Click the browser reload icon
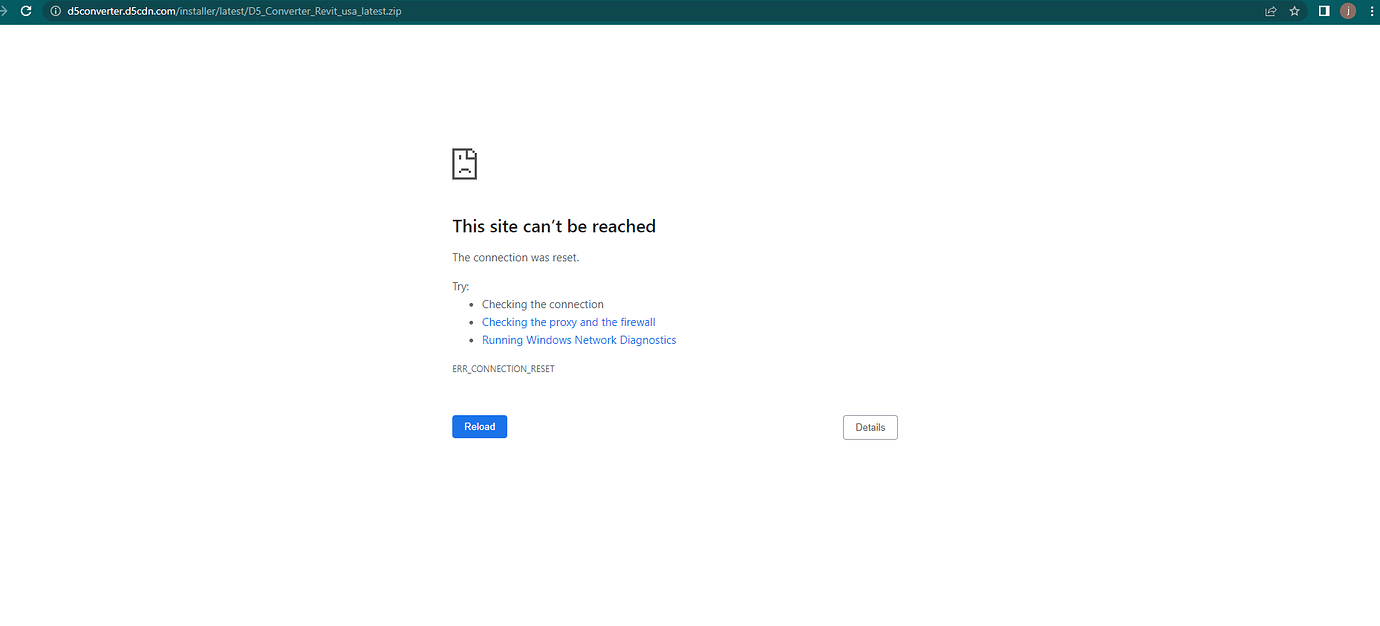 tap(27, 11)
